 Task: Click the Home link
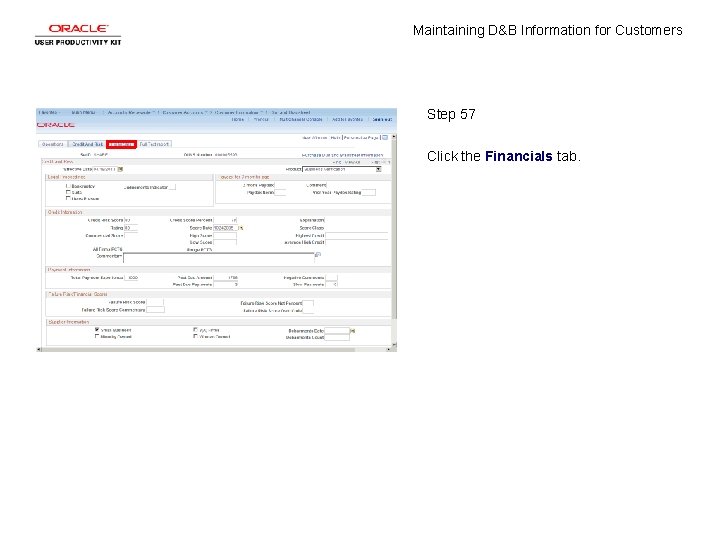point(237,119)
